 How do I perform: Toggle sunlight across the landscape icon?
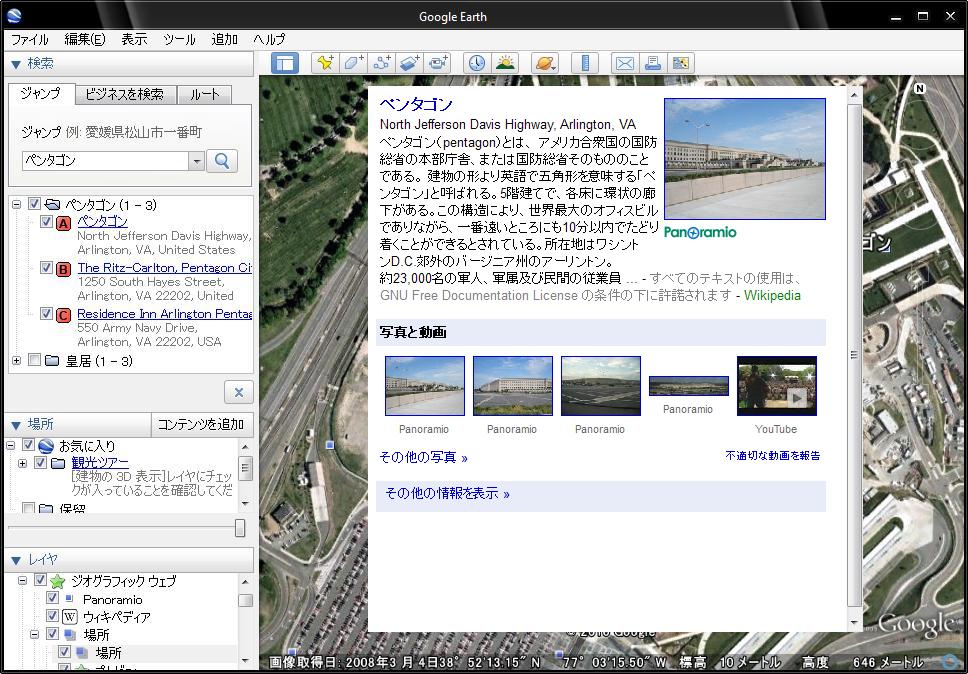(505, 63)
